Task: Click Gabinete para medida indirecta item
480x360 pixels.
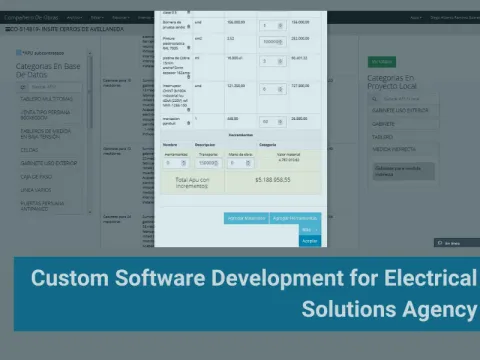Action: point(404,171)
